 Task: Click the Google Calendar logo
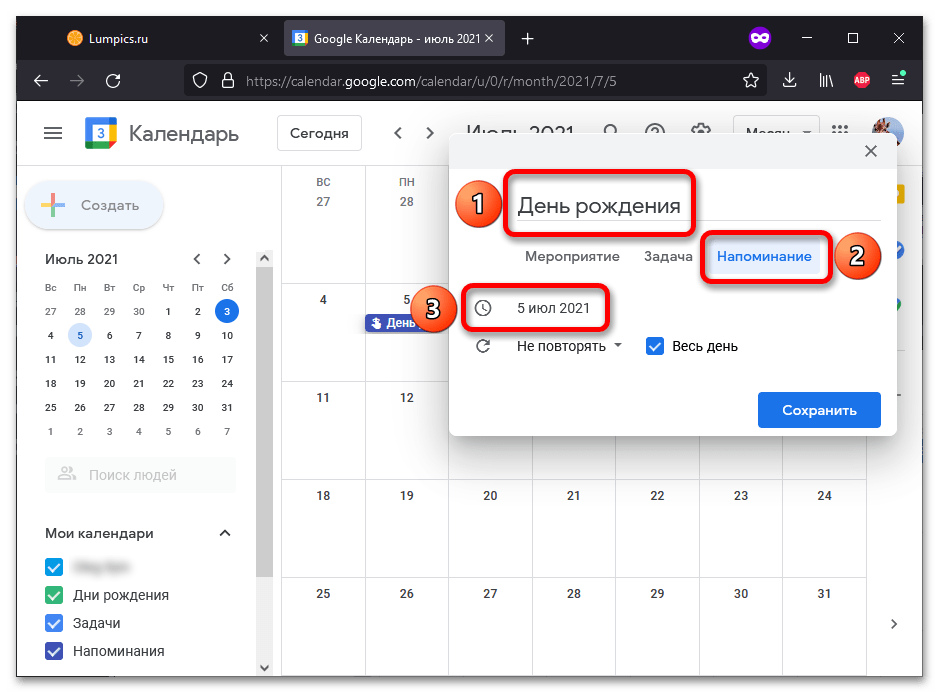(x=101, y=133)
